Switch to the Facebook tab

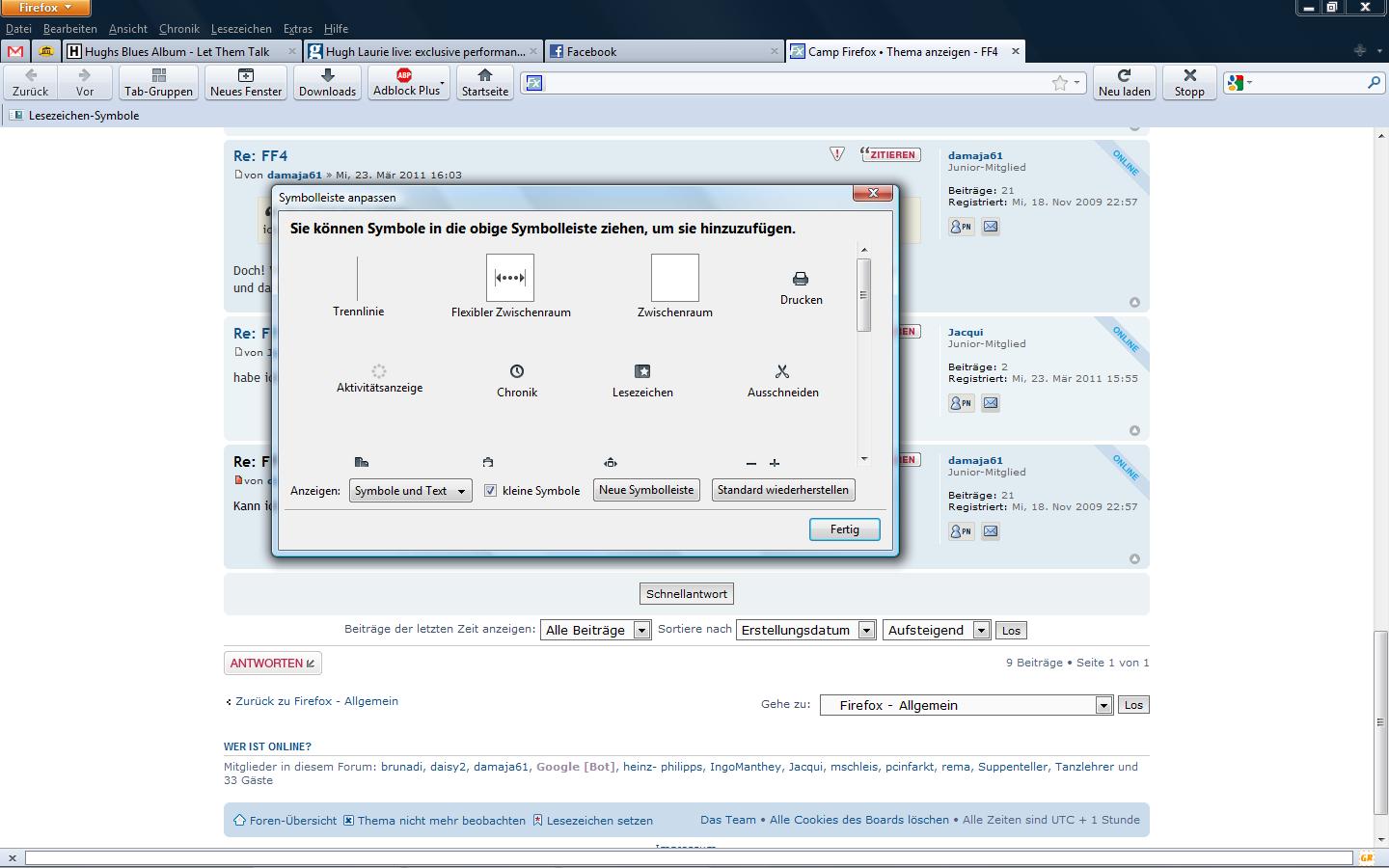tap(590, 52)
